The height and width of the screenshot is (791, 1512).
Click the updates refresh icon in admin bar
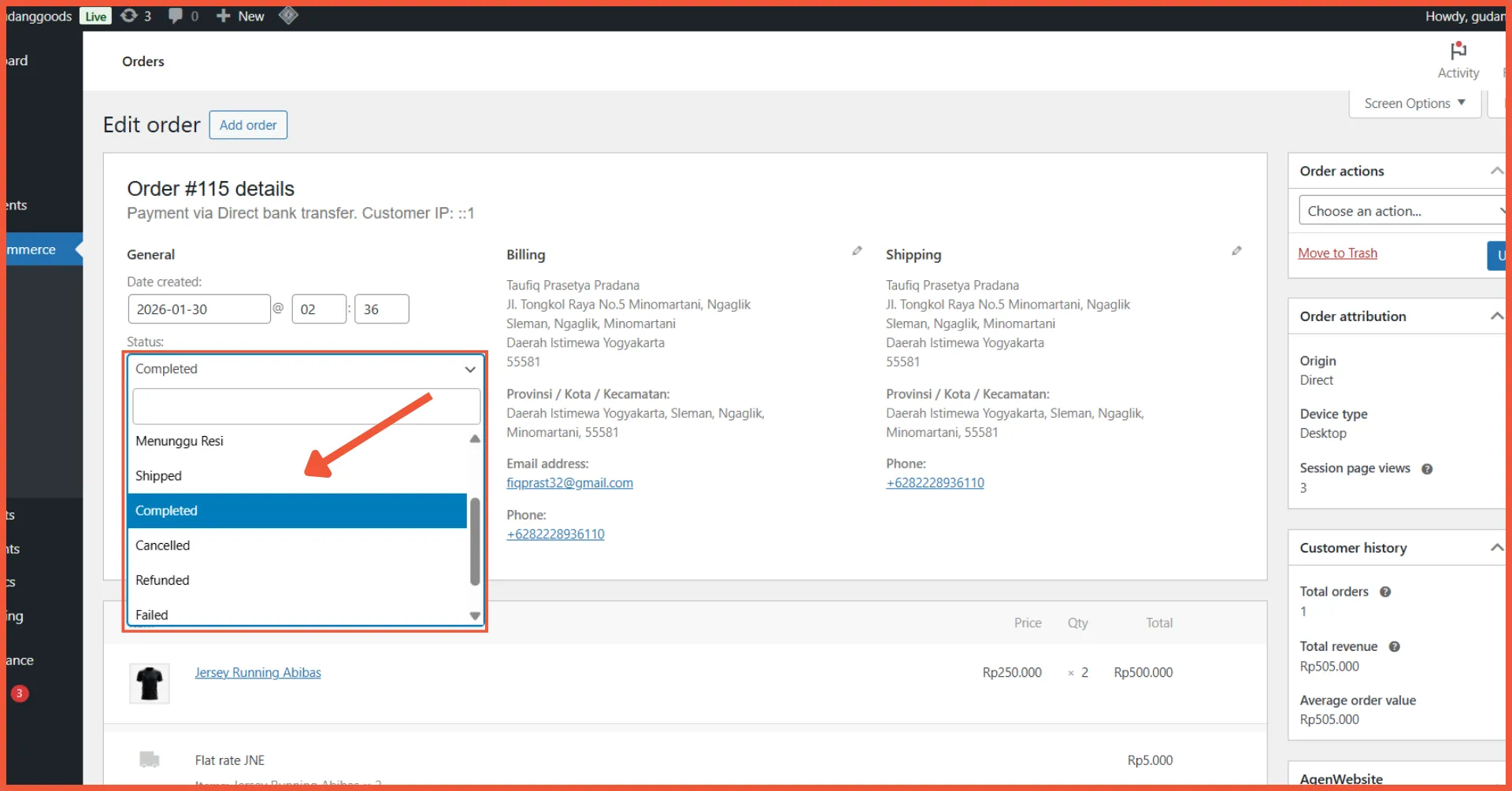[x=129, y=16]
